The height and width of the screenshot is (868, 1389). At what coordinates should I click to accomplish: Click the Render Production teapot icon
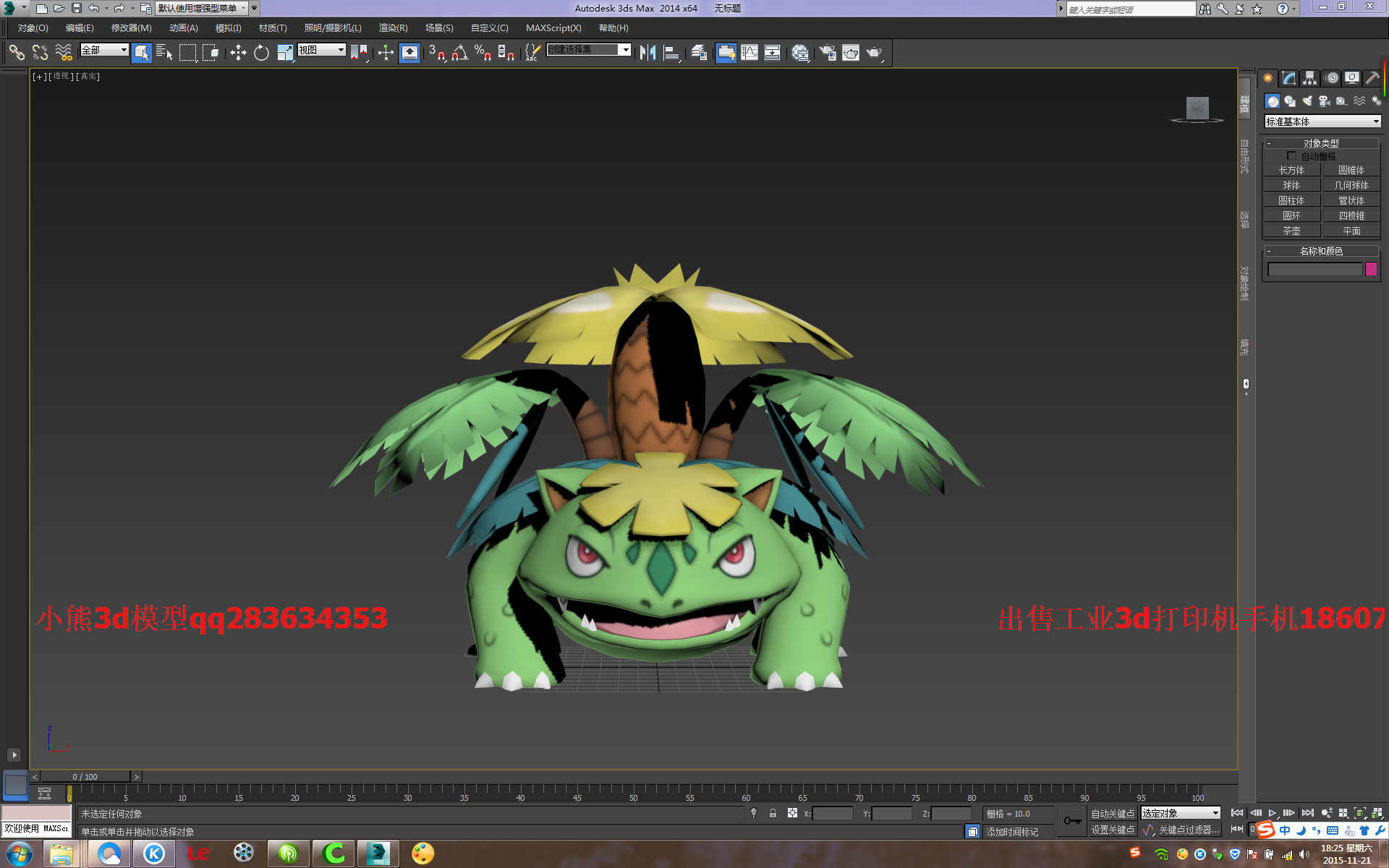point(875,52)
